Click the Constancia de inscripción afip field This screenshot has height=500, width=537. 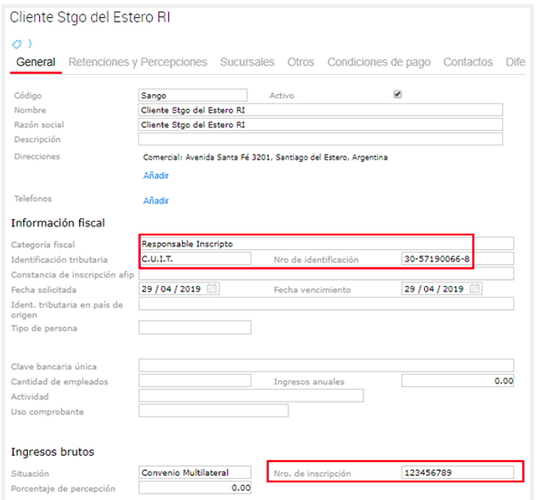coord(326,274)
